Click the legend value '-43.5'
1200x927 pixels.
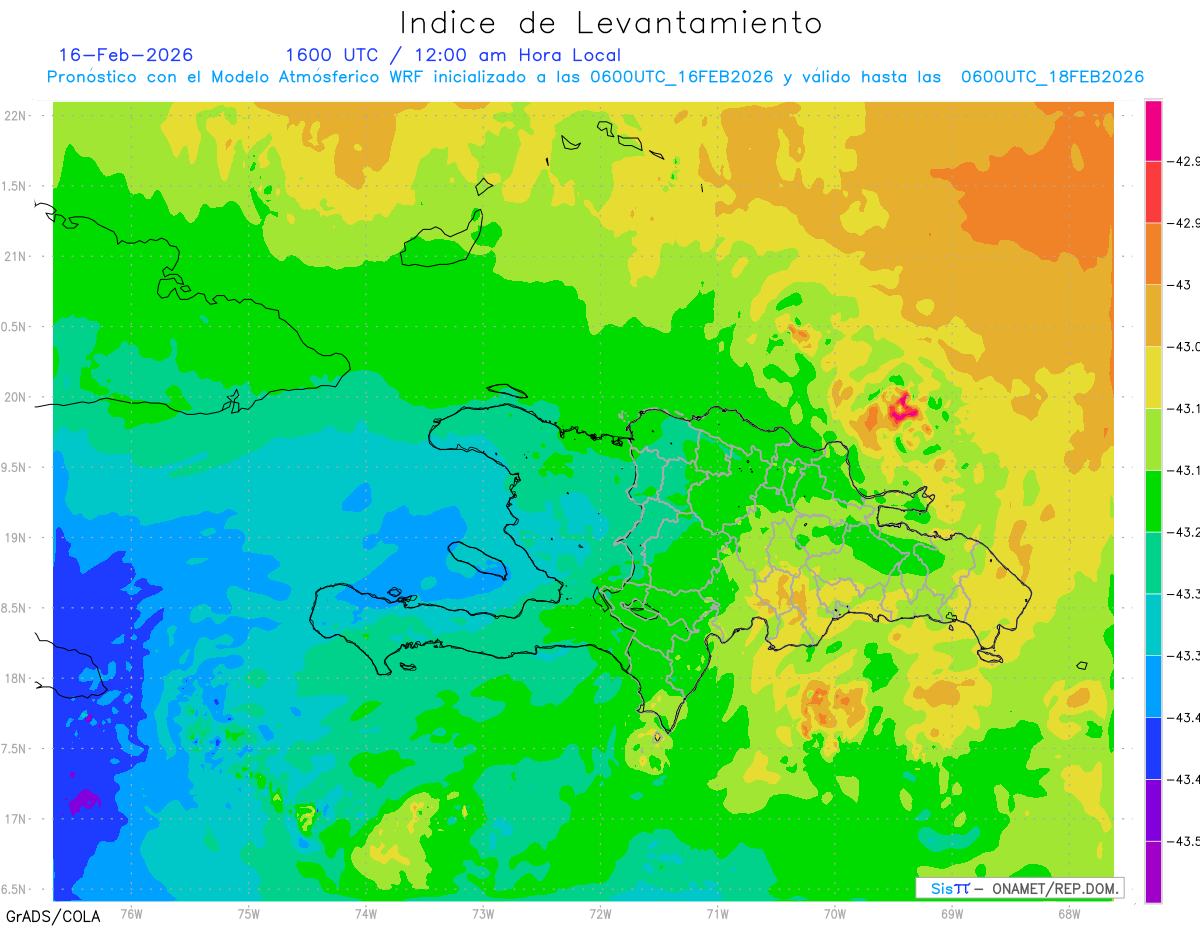(x=1186, y=841)
